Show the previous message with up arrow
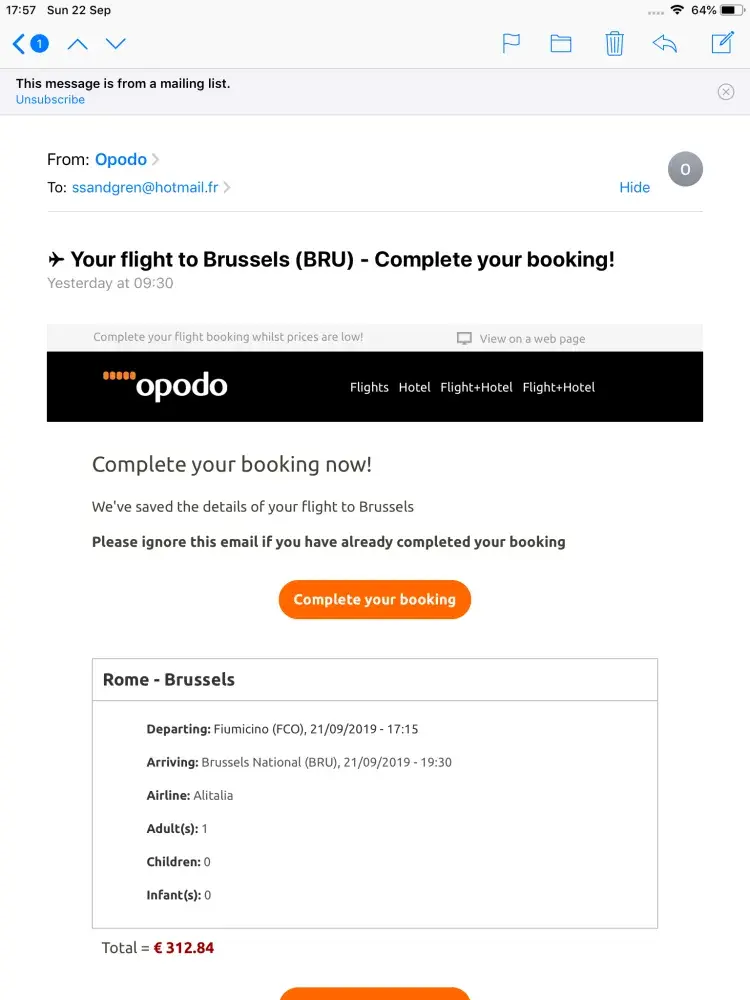This screenshot has height=1000, width=750. point(77,44)
